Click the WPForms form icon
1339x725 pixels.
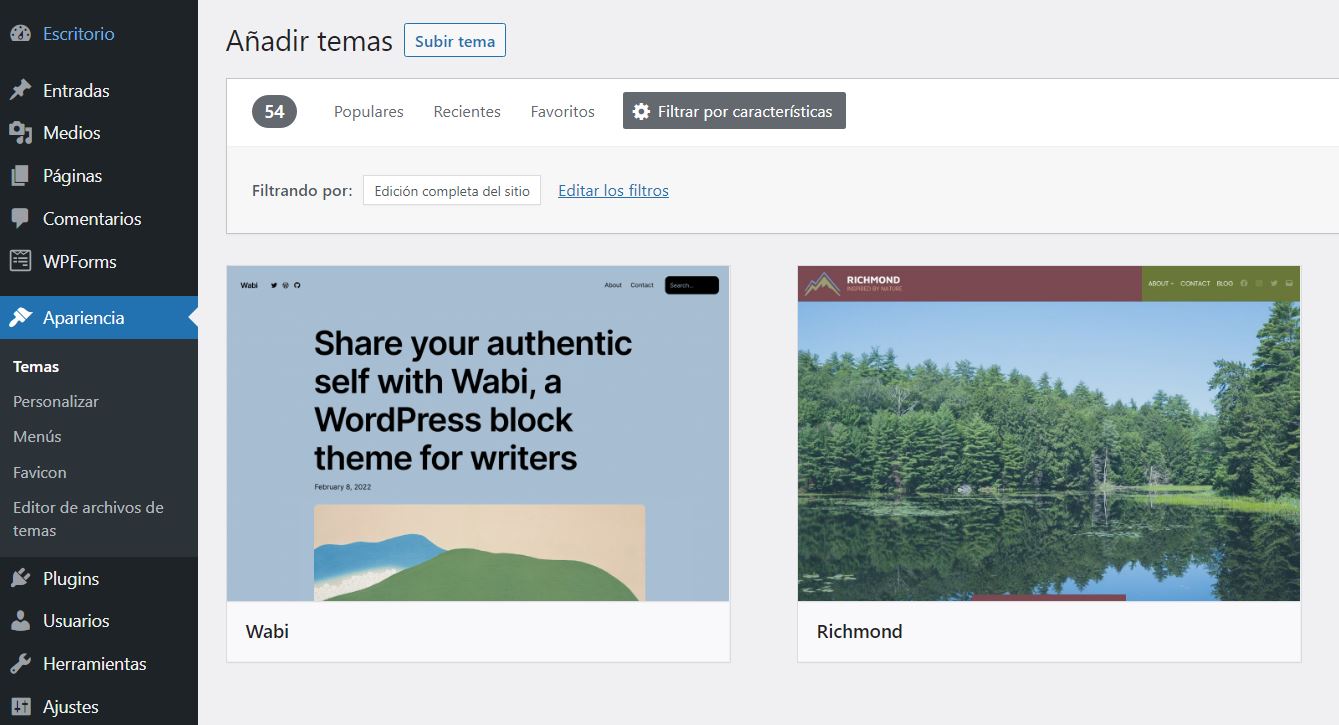click(20, 261)
